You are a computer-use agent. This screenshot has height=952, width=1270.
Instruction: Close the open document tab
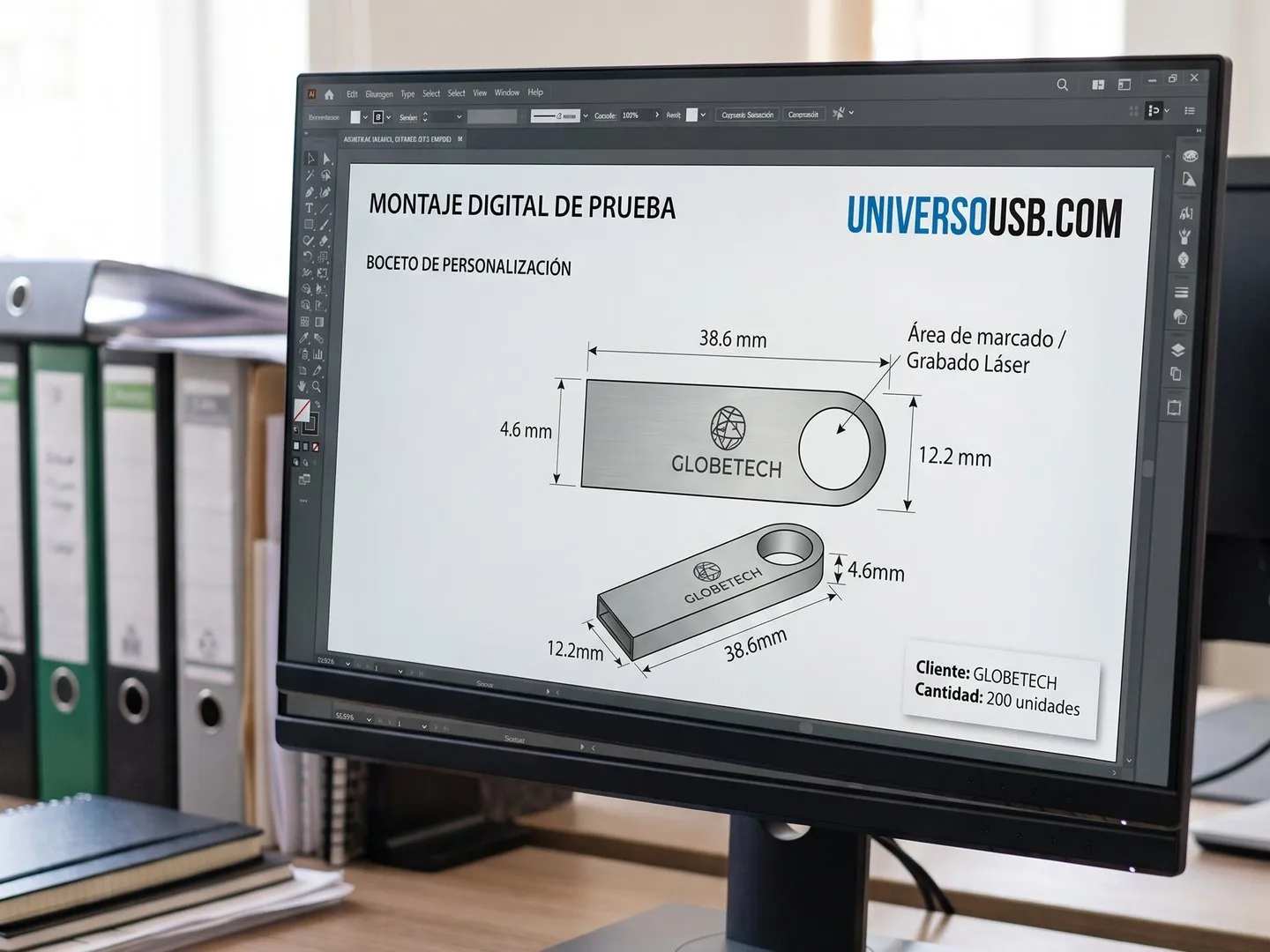coord(459,138)
